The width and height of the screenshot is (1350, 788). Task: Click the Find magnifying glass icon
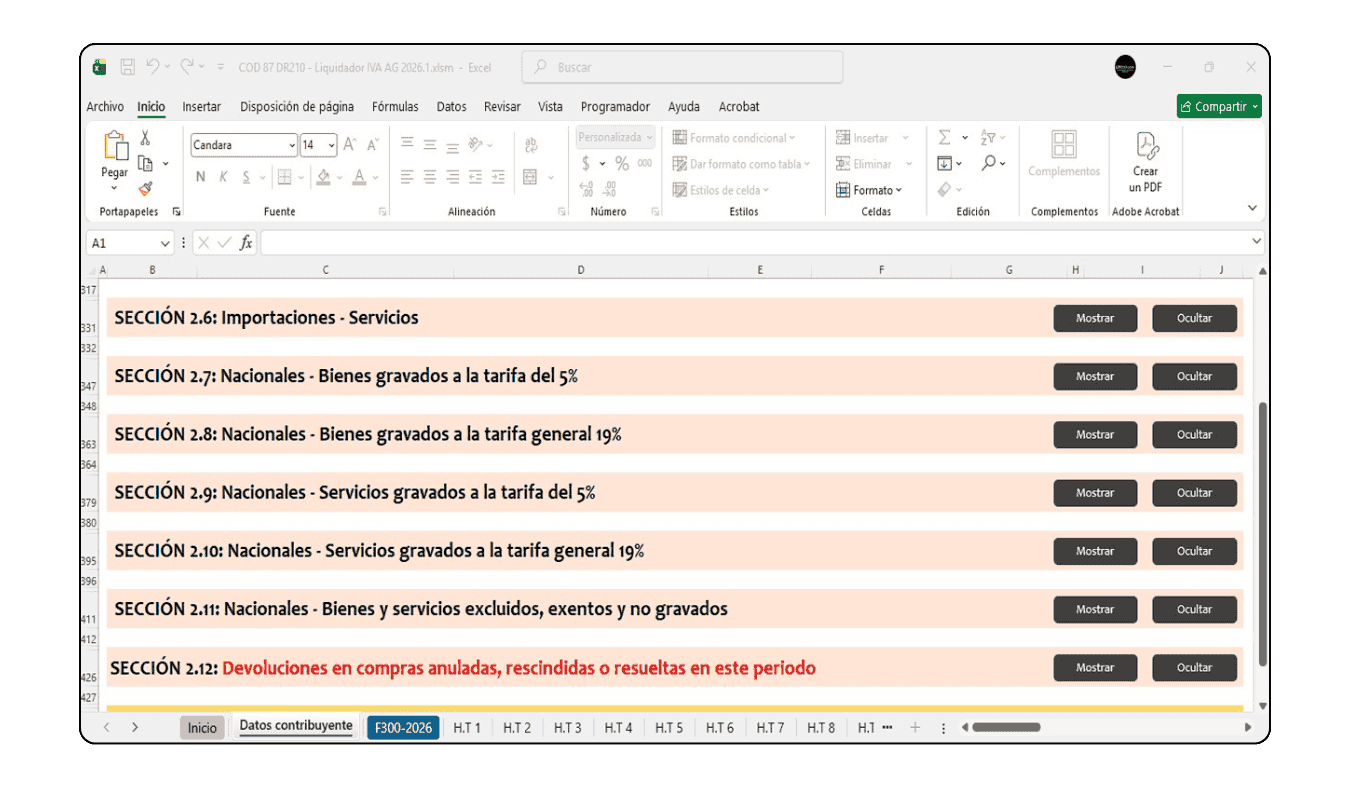pyautogui.click(x=988, y=163)
